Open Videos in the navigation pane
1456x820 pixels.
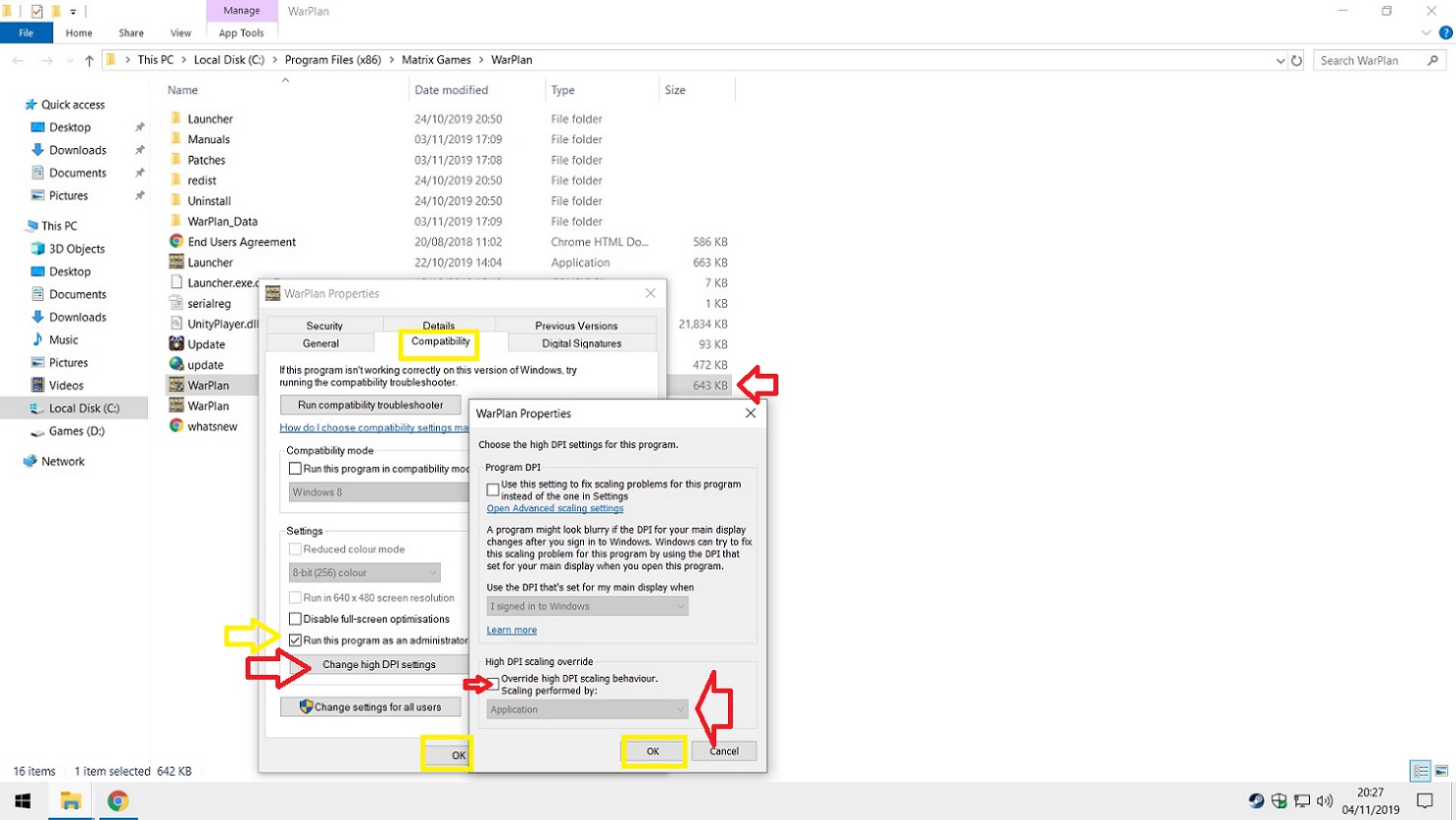tap(66, 385)
